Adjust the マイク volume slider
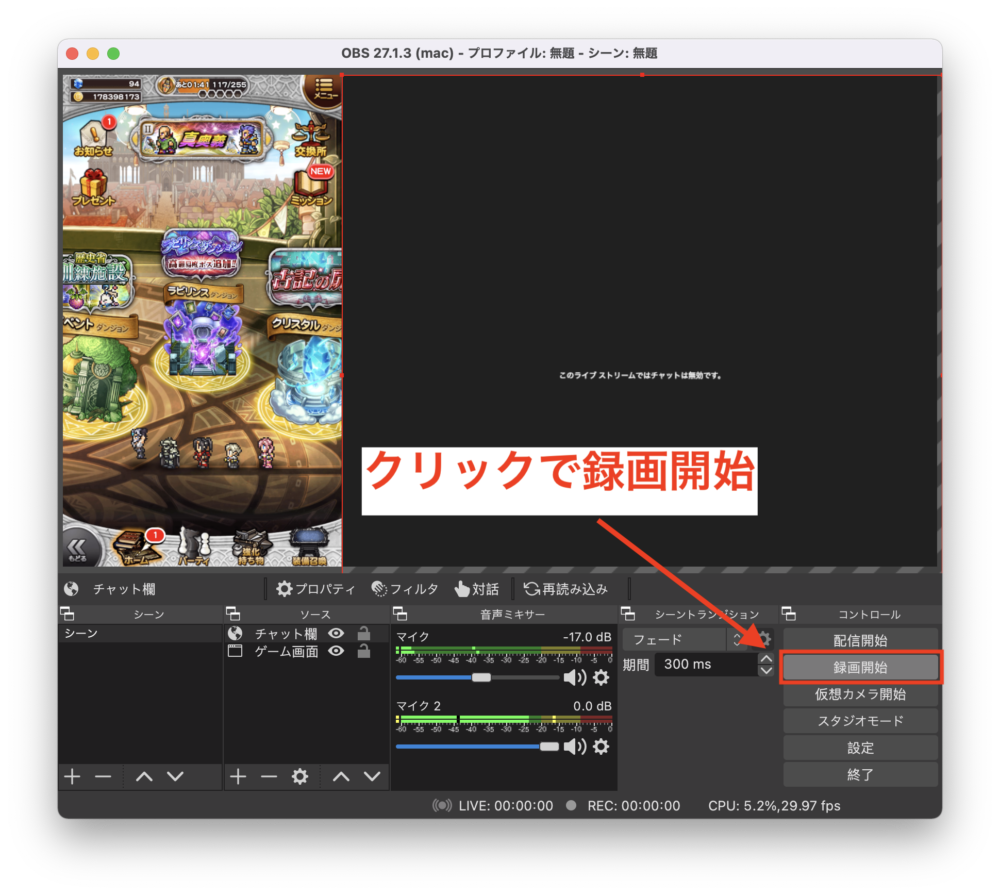 [478, 677]
